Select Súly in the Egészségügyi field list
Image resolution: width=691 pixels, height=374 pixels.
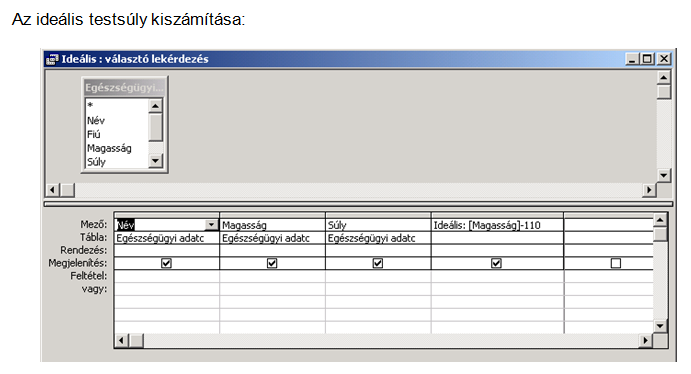pos(96,162)
